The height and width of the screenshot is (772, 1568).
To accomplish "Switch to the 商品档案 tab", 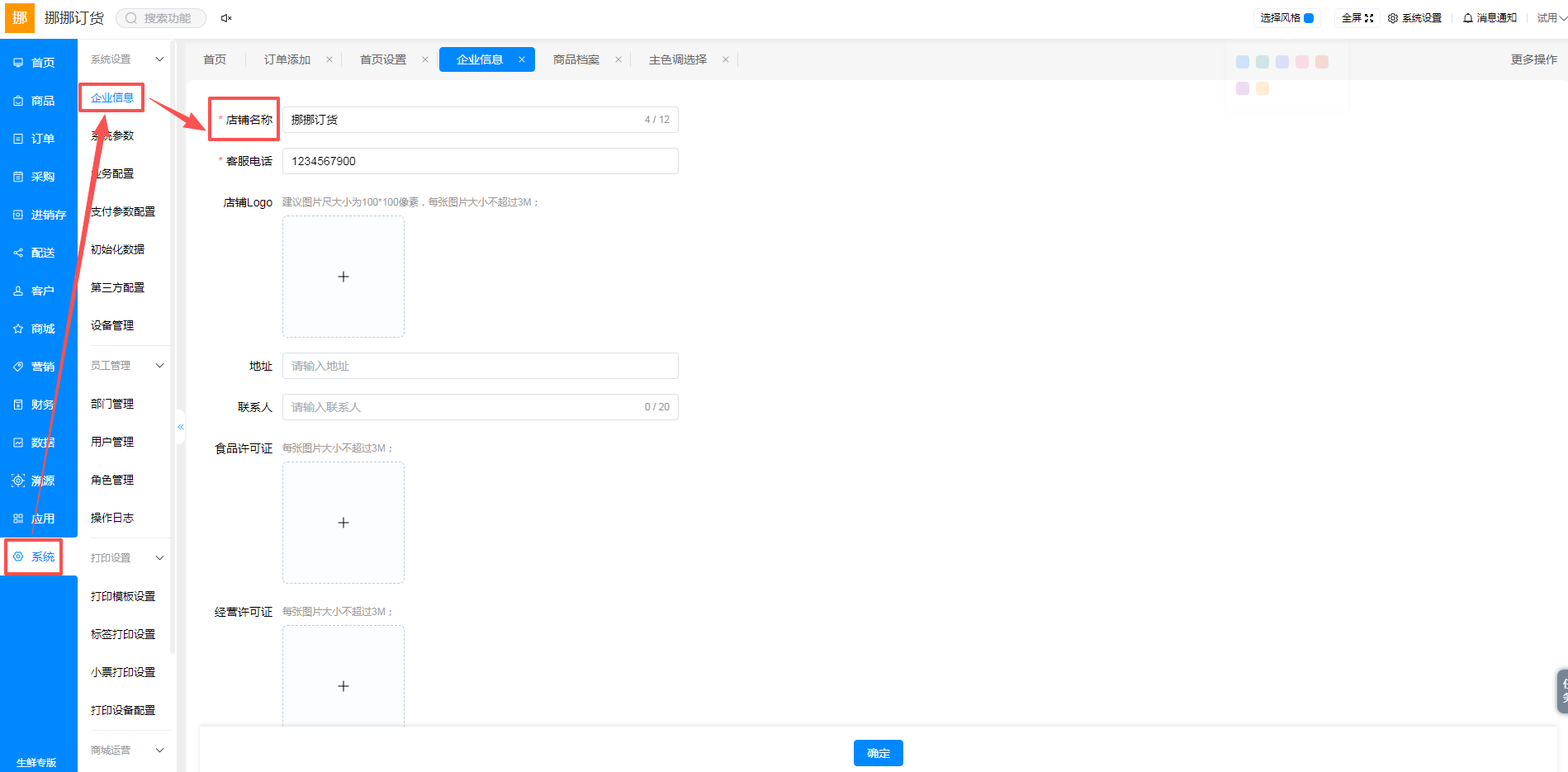I will click(x=576, y=59).
